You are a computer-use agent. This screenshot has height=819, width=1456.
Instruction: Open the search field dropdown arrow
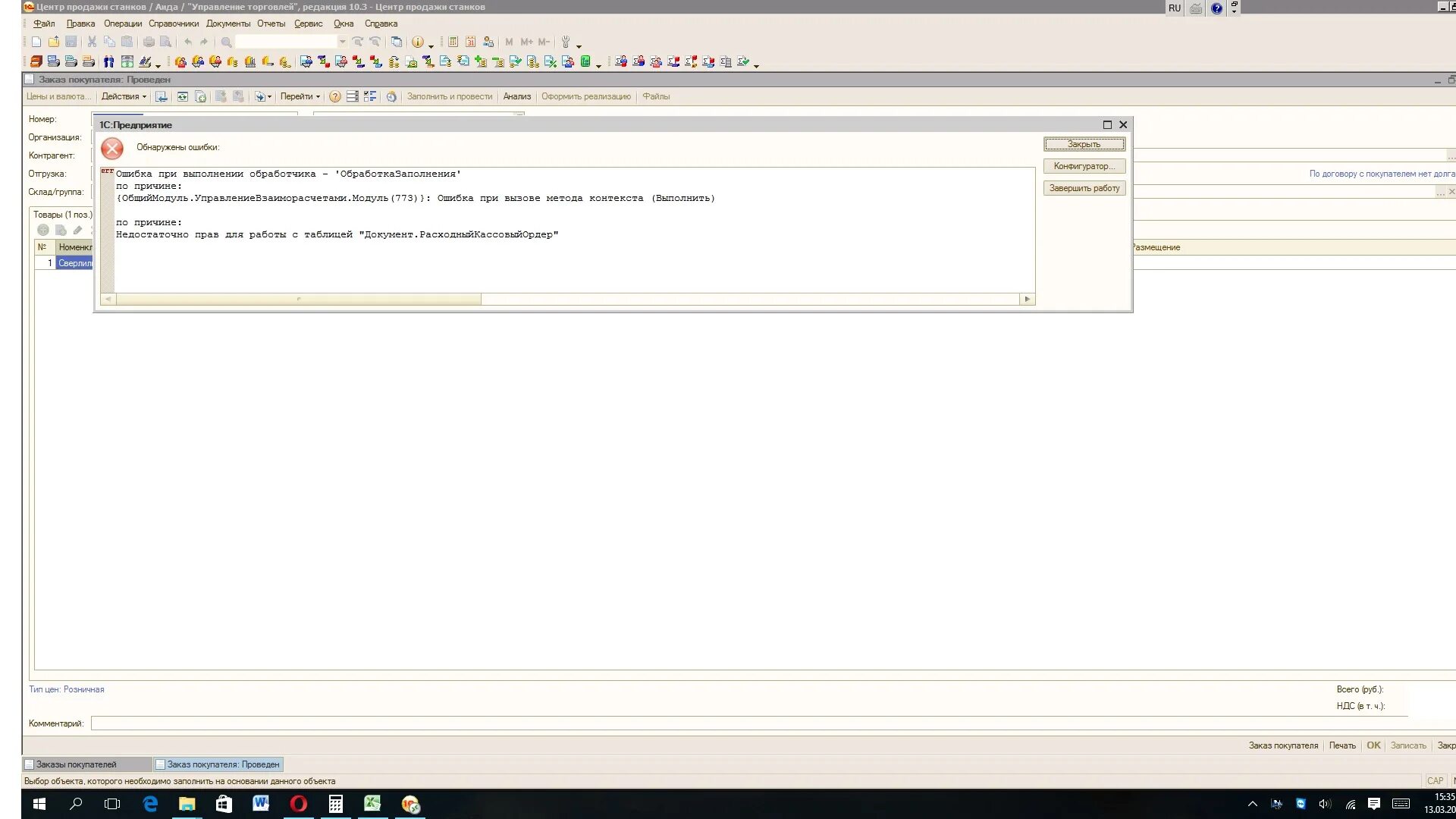pos(342,42)
